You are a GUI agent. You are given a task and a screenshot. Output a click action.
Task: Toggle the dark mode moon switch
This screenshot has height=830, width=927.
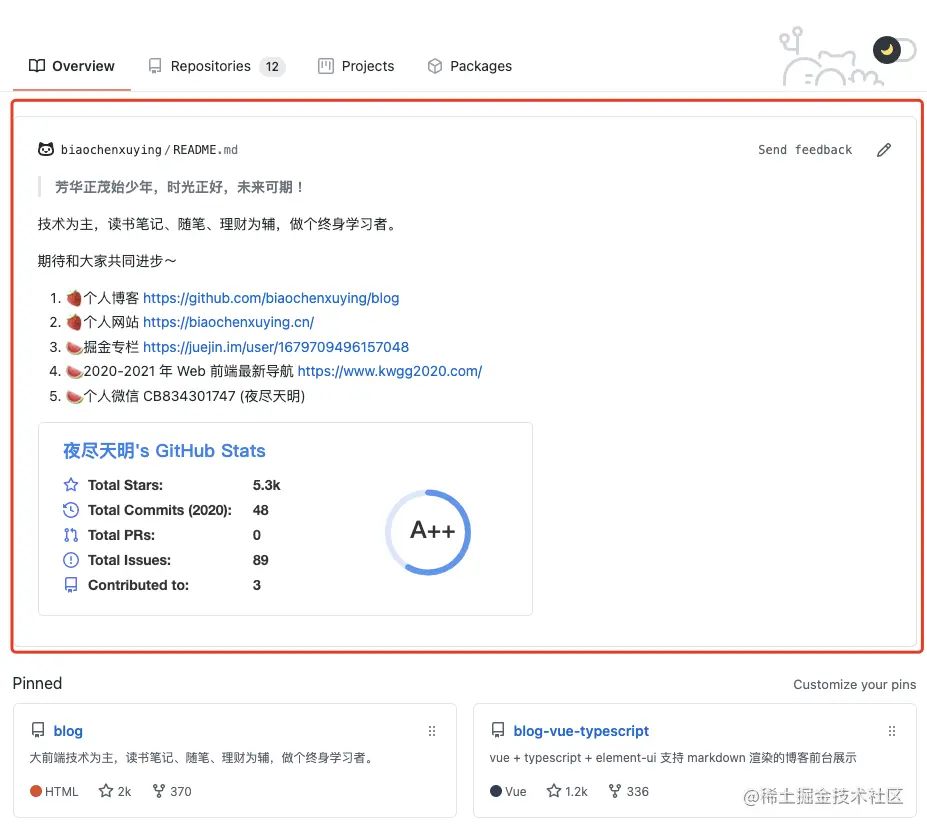coord(893,50)
